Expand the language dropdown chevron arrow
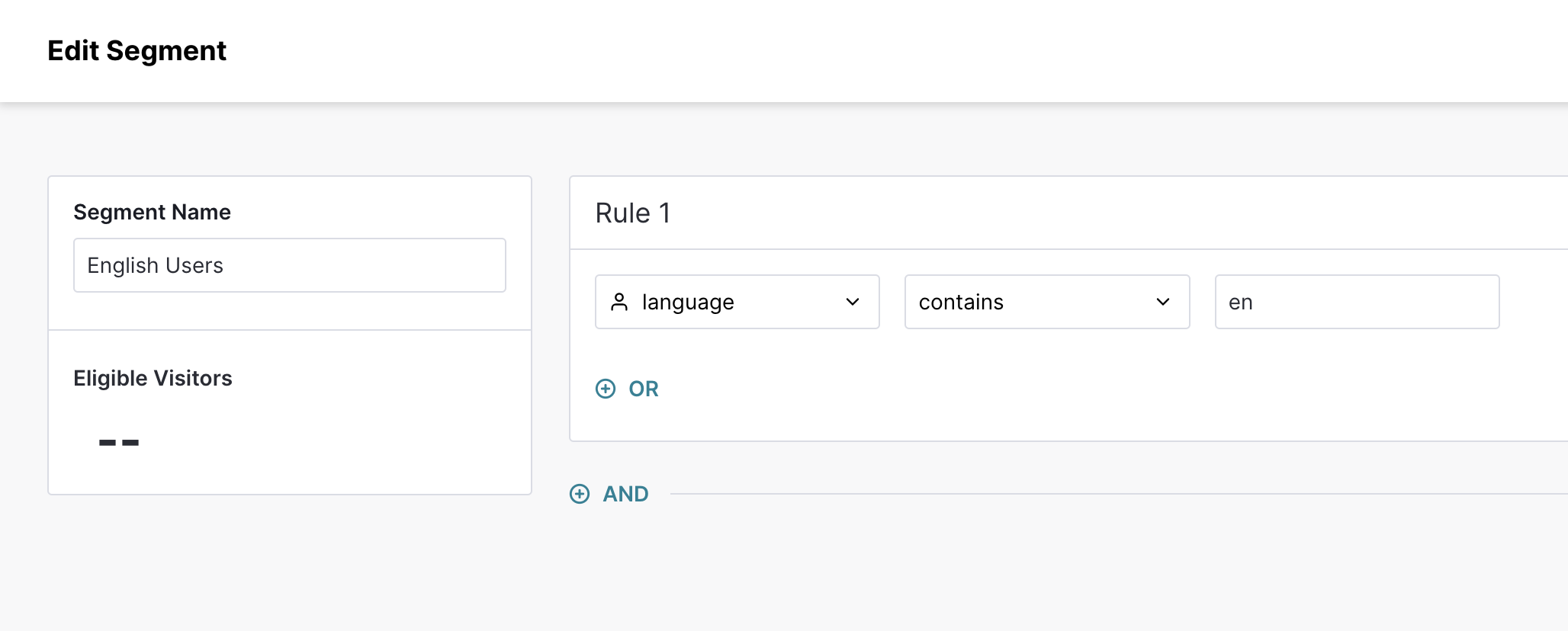1568x631 pixels. (x=853, y=303)
